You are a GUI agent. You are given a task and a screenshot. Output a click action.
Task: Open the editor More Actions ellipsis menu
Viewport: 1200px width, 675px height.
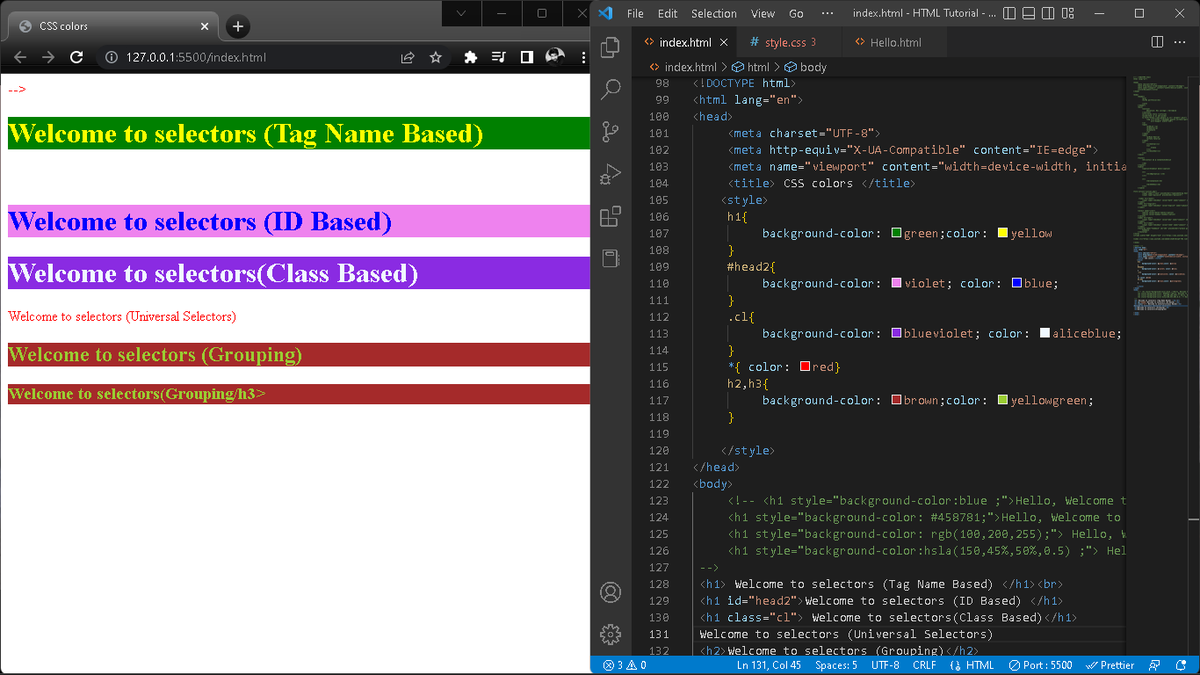coord(1181,43)
